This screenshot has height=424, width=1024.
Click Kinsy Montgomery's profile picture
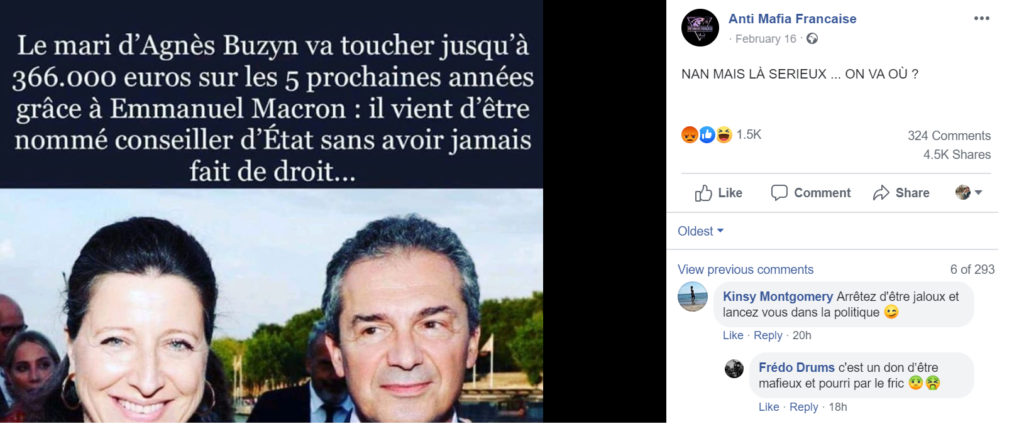click(692, 297)
